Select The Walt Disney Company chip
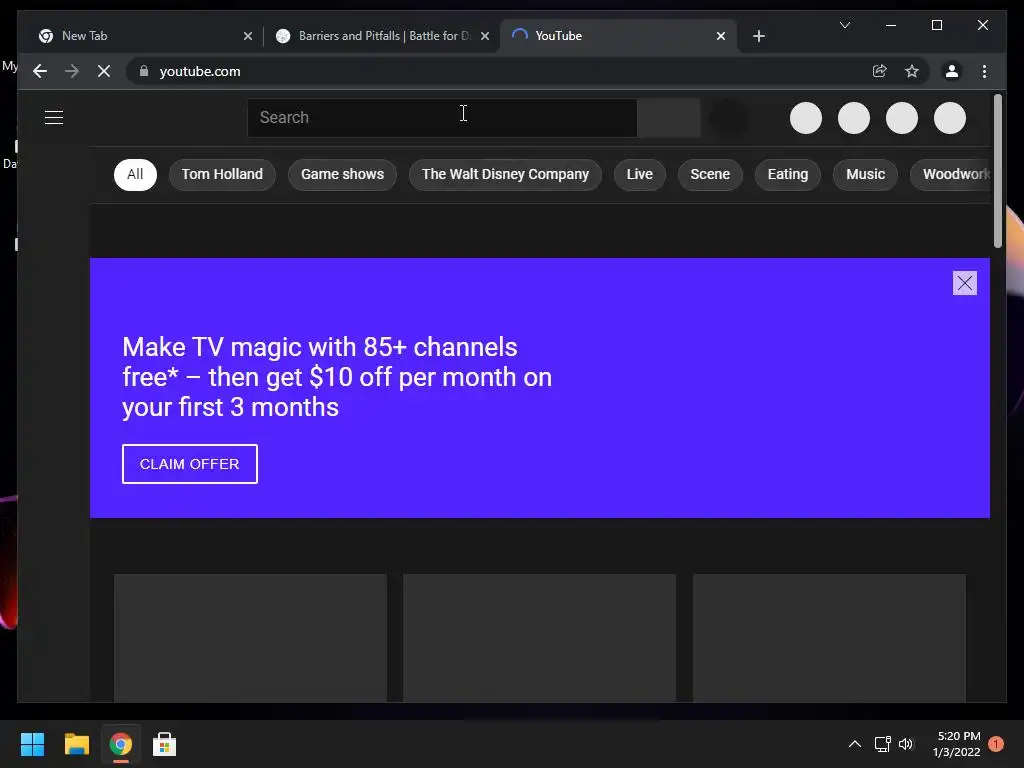The width and height of the screenshot is (1024, 768). [505, 174]
